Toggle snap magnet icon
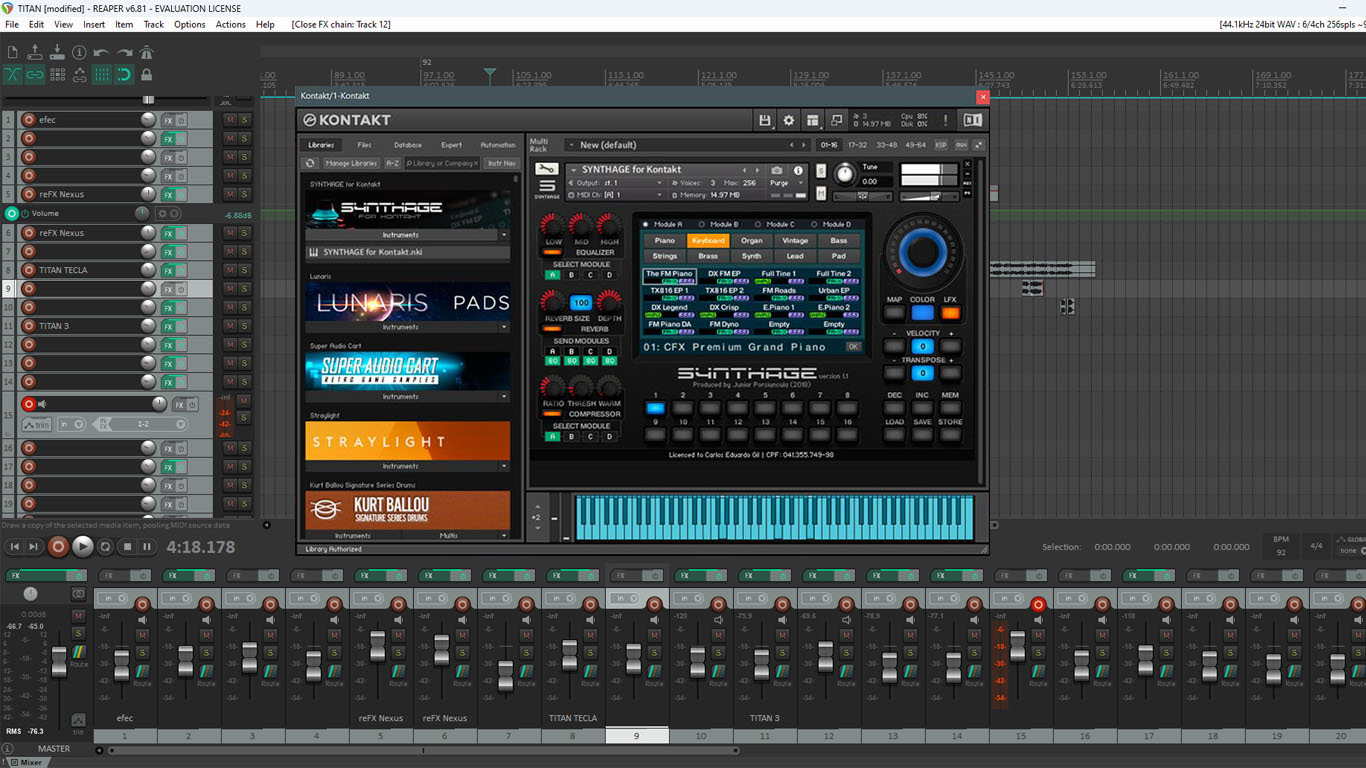 (x=124, y=74)
